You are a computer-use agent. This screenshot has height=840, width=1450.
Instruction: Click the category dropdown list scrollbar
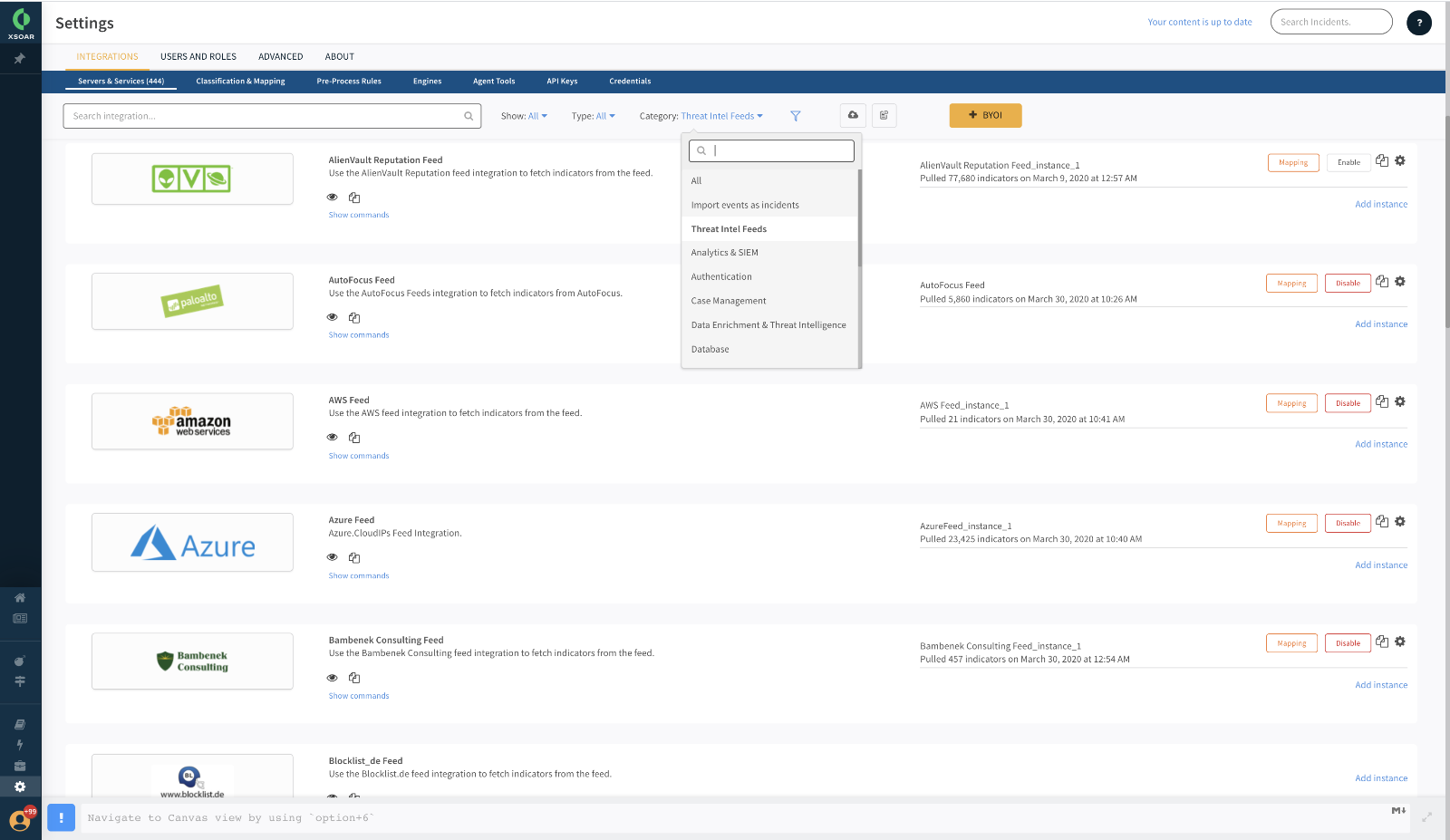[x=859, y=217]
